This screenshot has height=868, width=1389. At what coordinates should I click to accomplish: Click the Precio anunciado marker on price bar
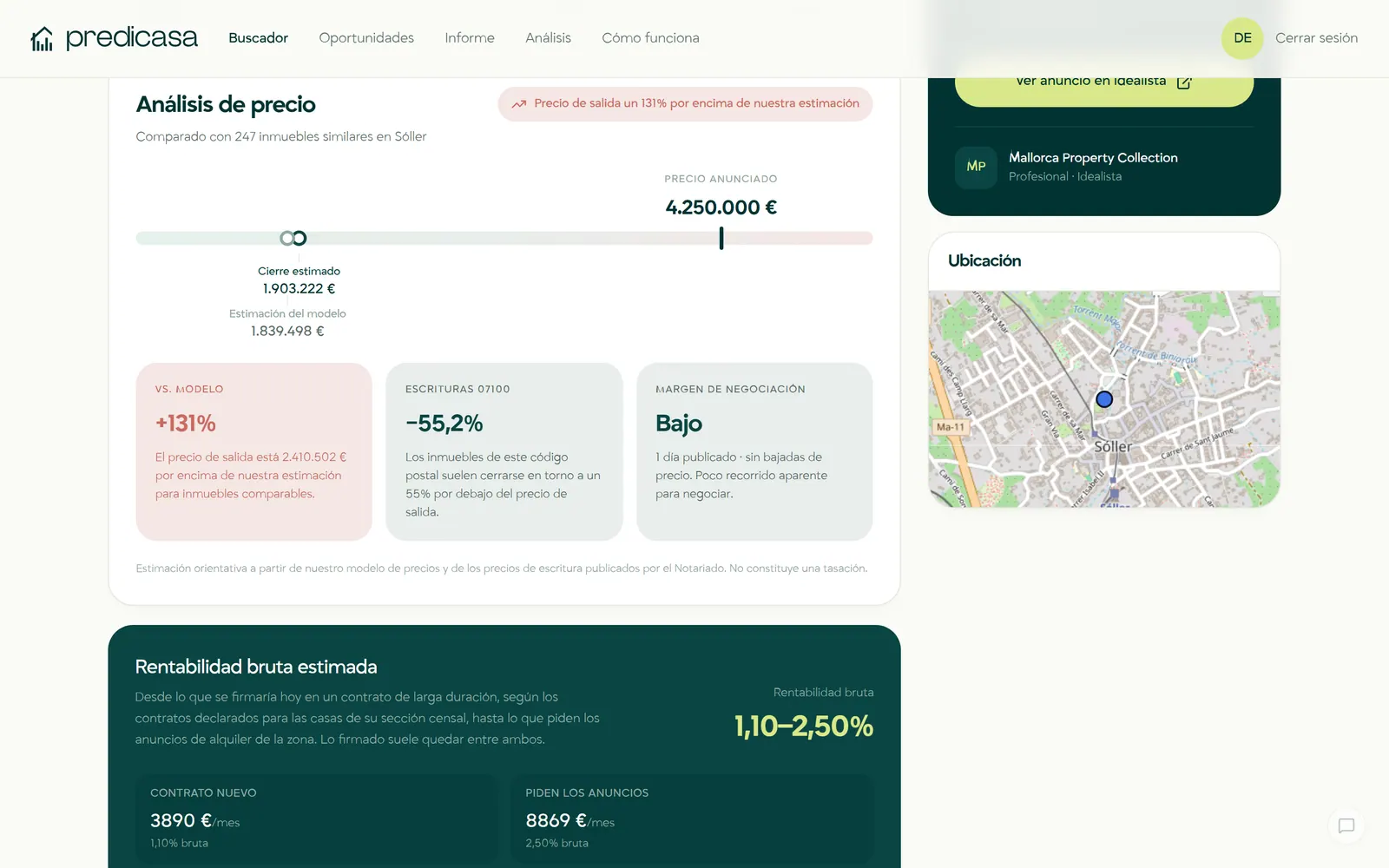coord(721,238)
